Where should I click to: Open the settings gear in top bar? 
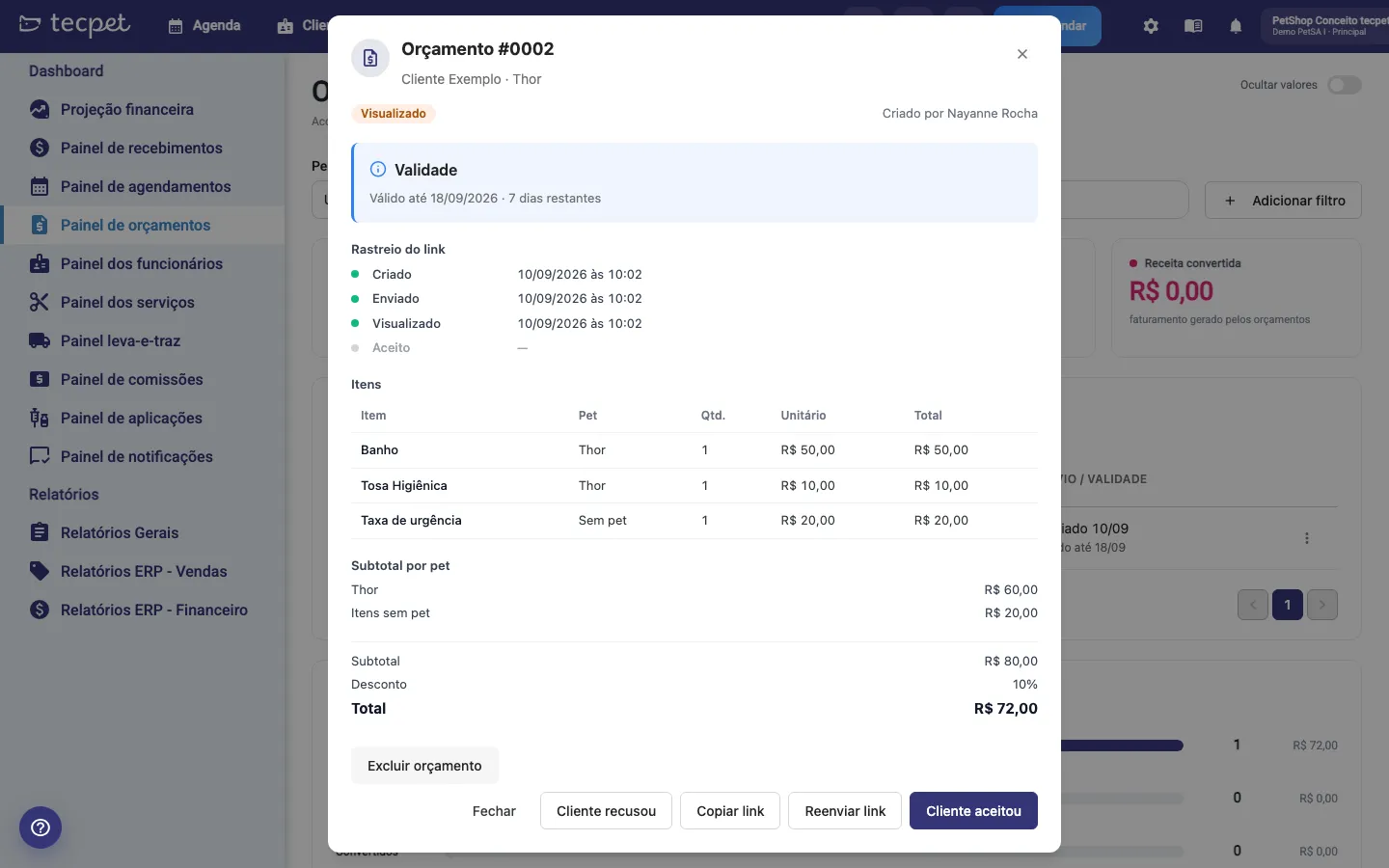[1151, 26]
